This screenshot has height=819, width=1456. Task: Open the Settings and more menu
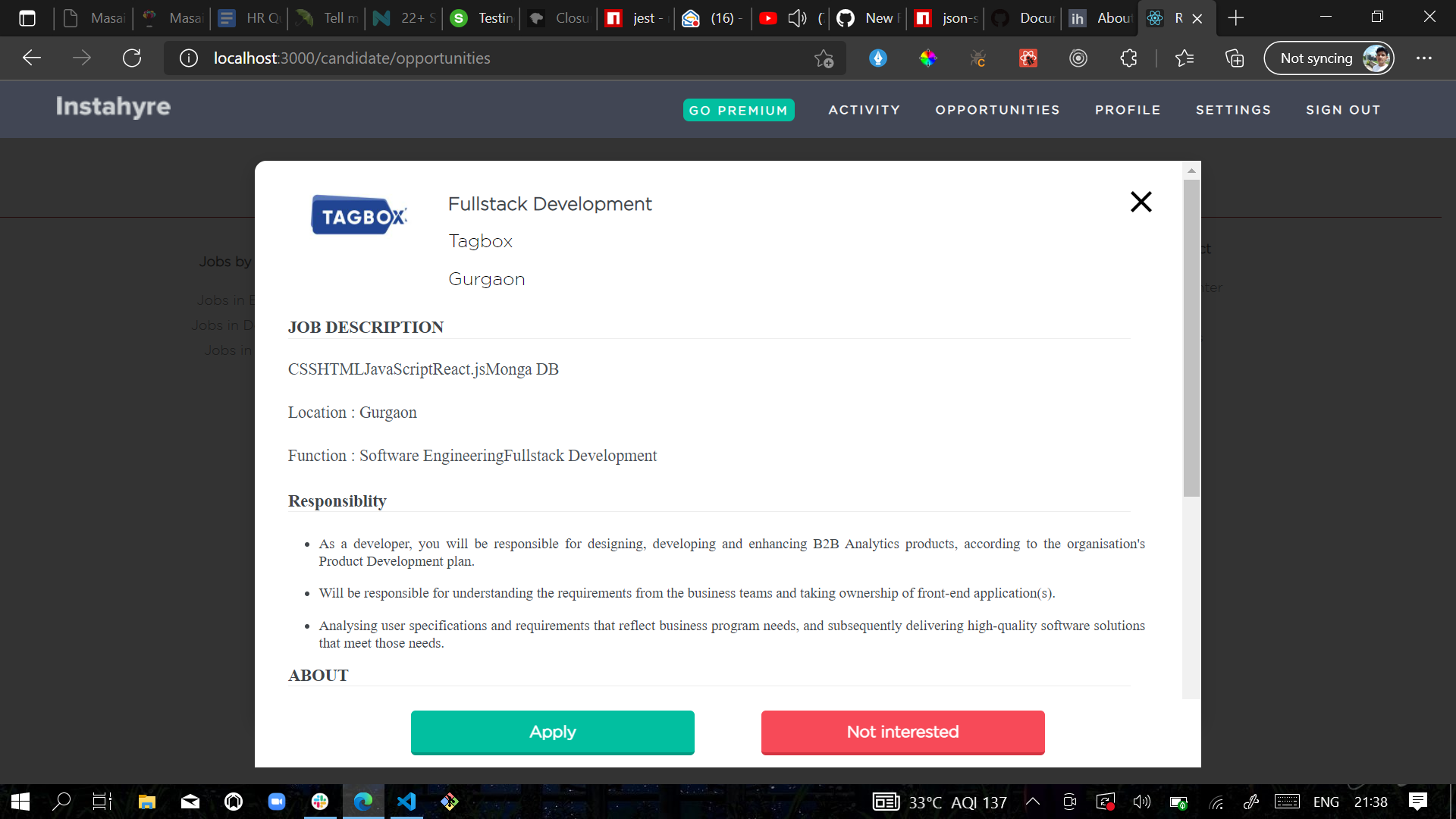(x=1426, y=58)
